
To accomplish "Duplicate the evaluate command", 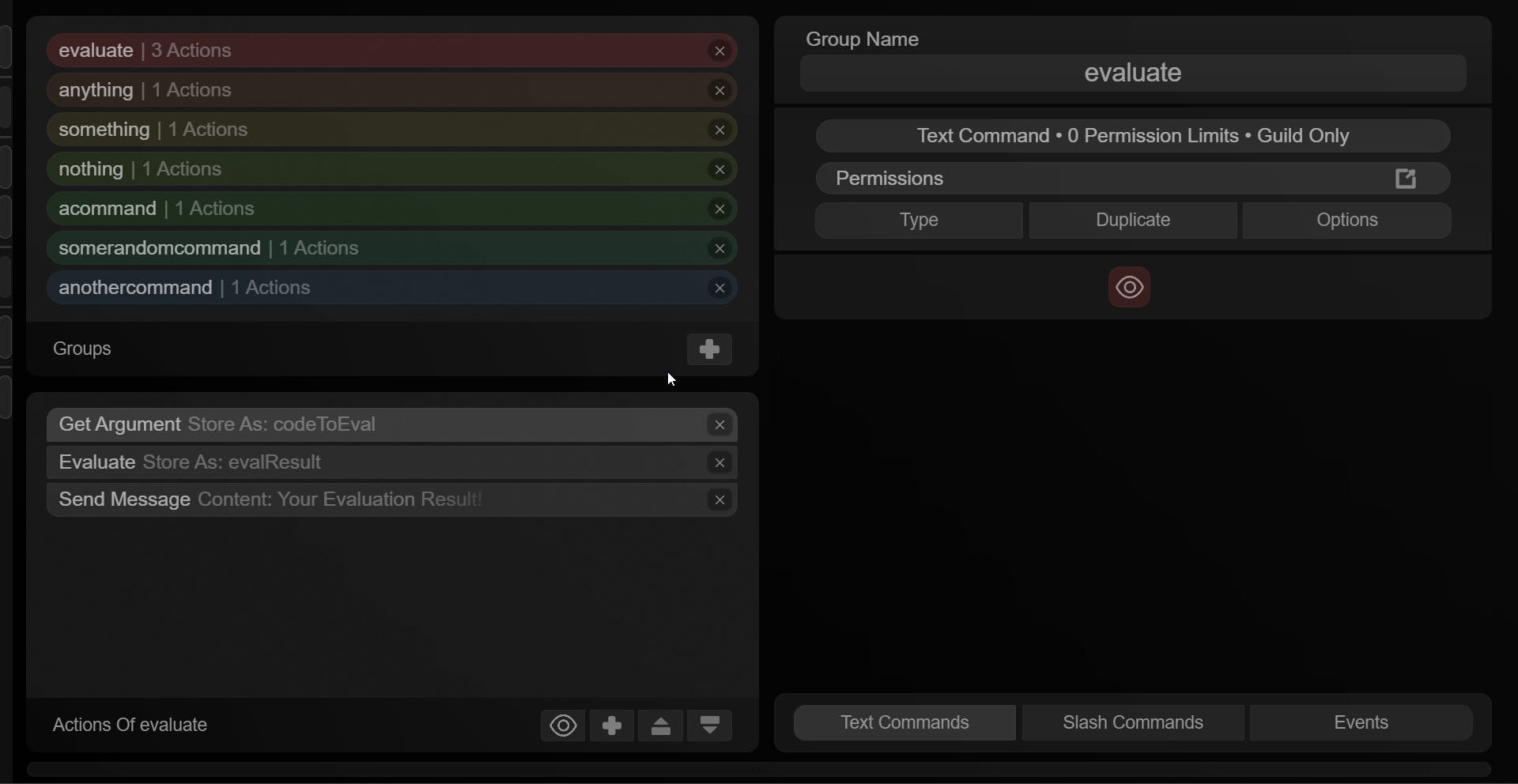I will (1133, 220).
